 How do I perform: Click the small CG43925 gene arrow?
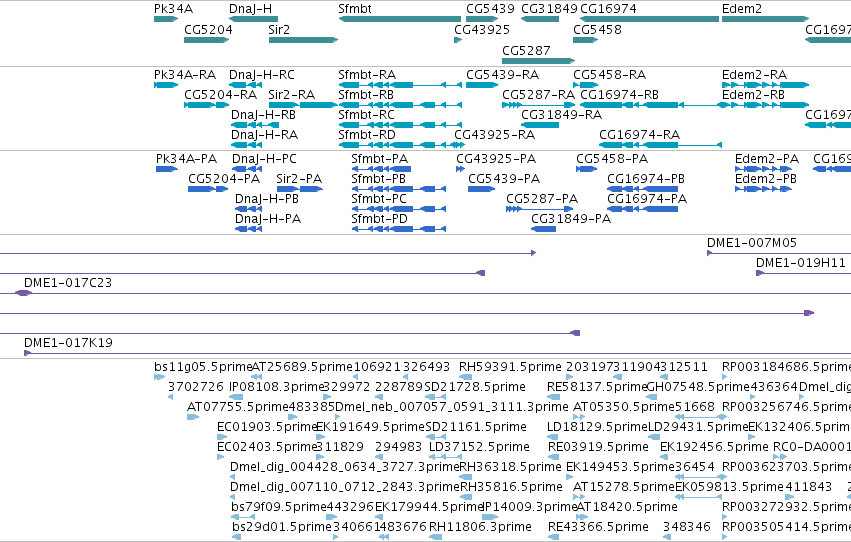point(458,40)
